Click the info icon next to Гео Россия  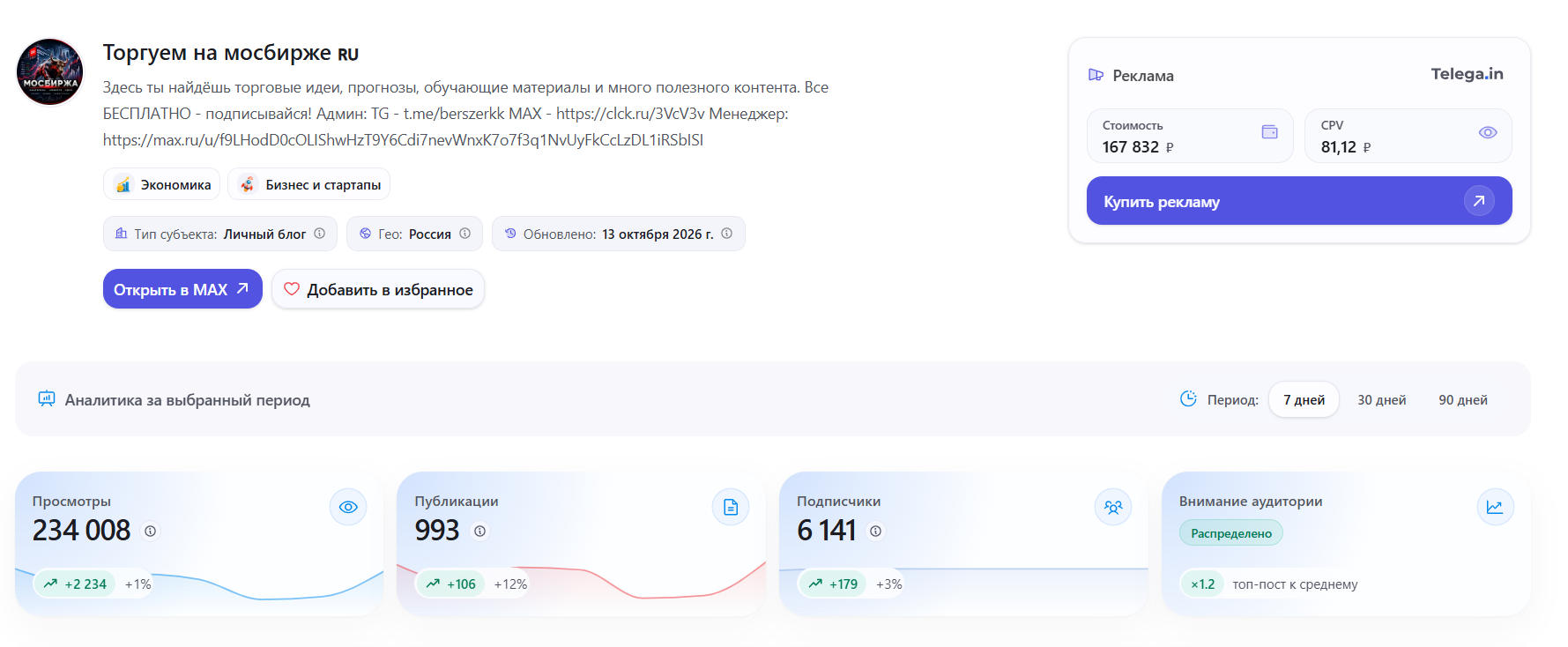[x=465, y=234]
